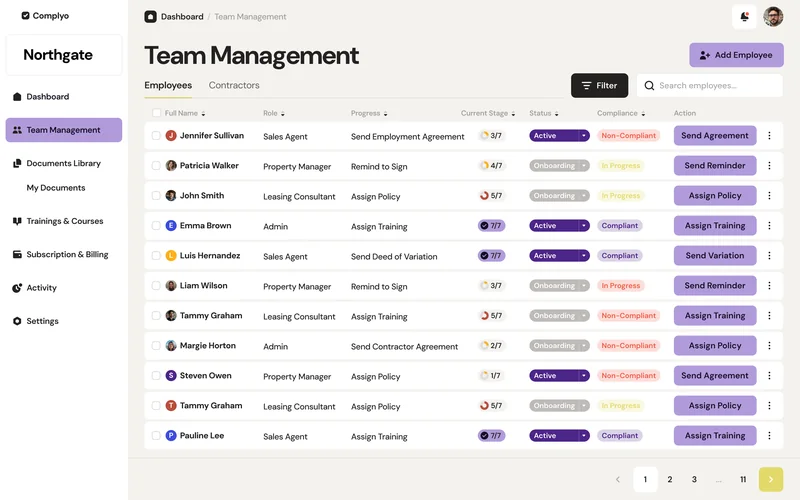This screenshot has width=800, height=500.
Task: Click Send Agreement for Jennifer Sullivan
Action: [715, 136]
